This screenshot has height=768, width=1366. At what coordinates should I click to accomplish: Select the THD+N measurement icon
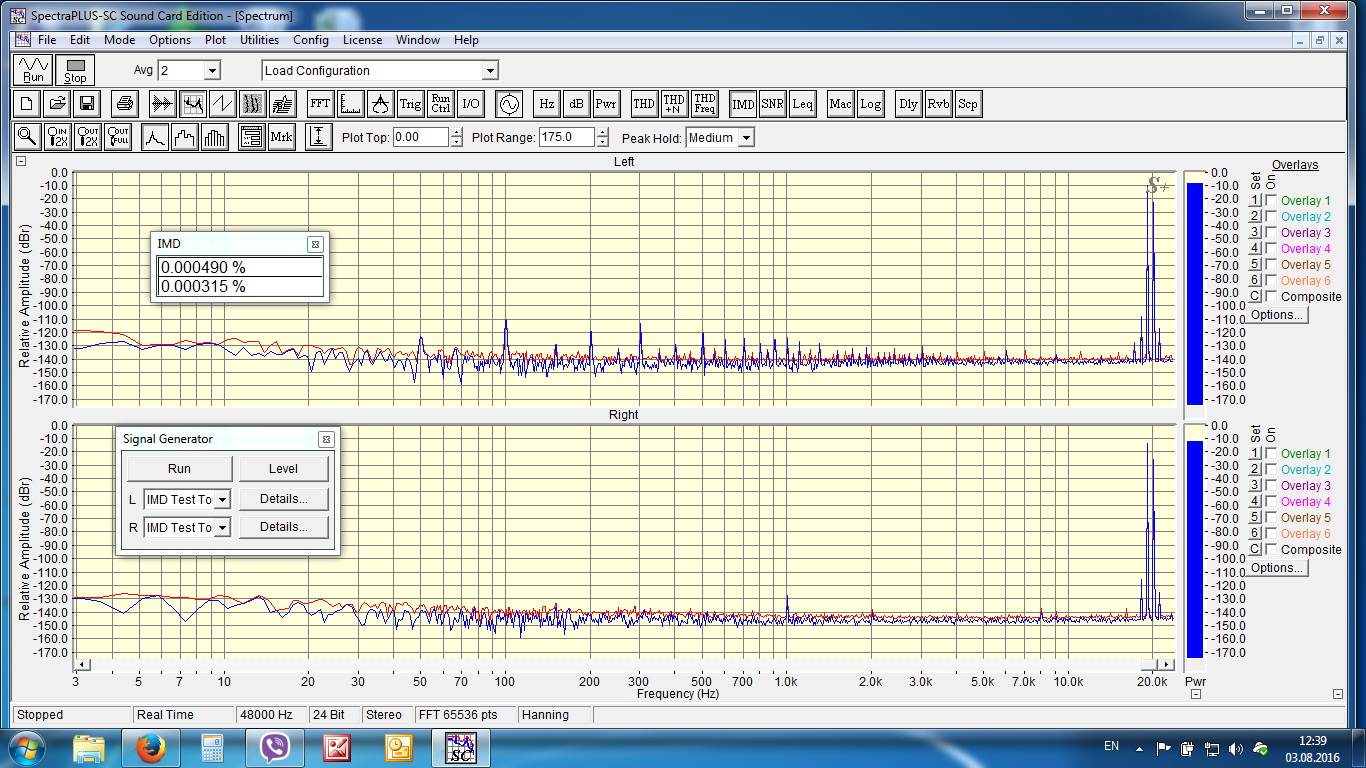pos(674,104)
